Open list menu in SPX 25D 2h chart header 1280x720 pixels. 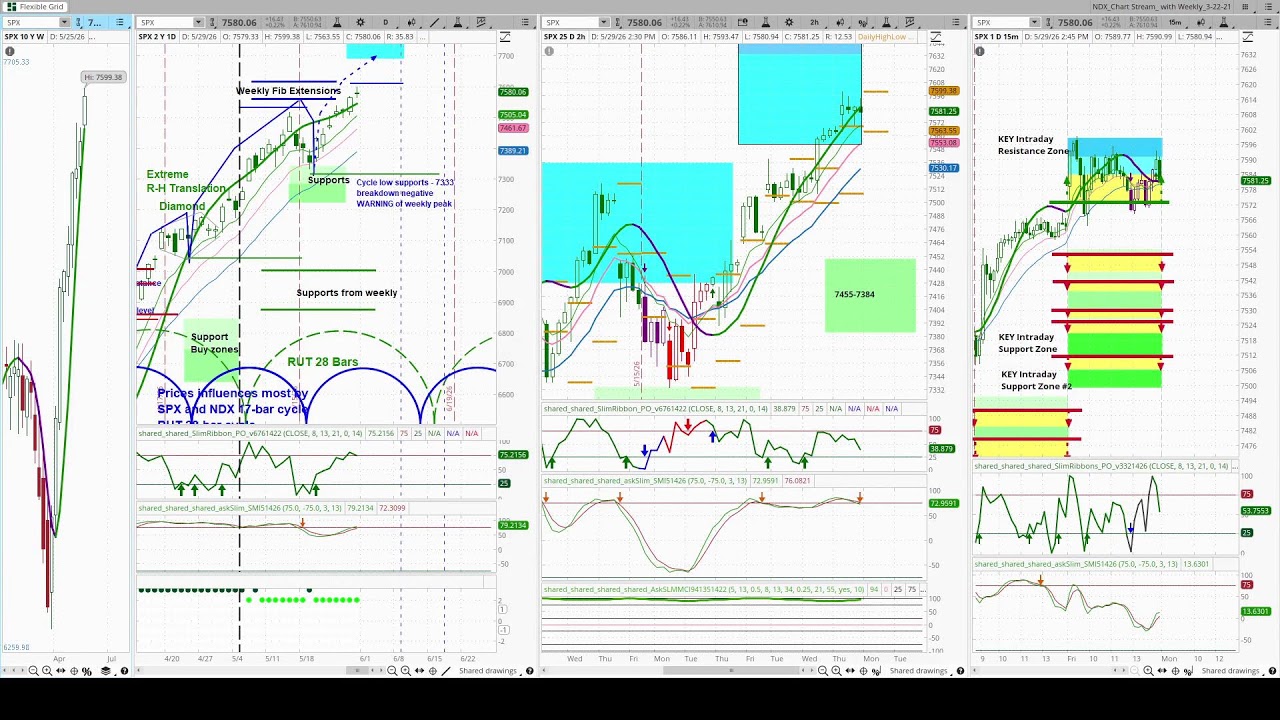tap(955, 22)
